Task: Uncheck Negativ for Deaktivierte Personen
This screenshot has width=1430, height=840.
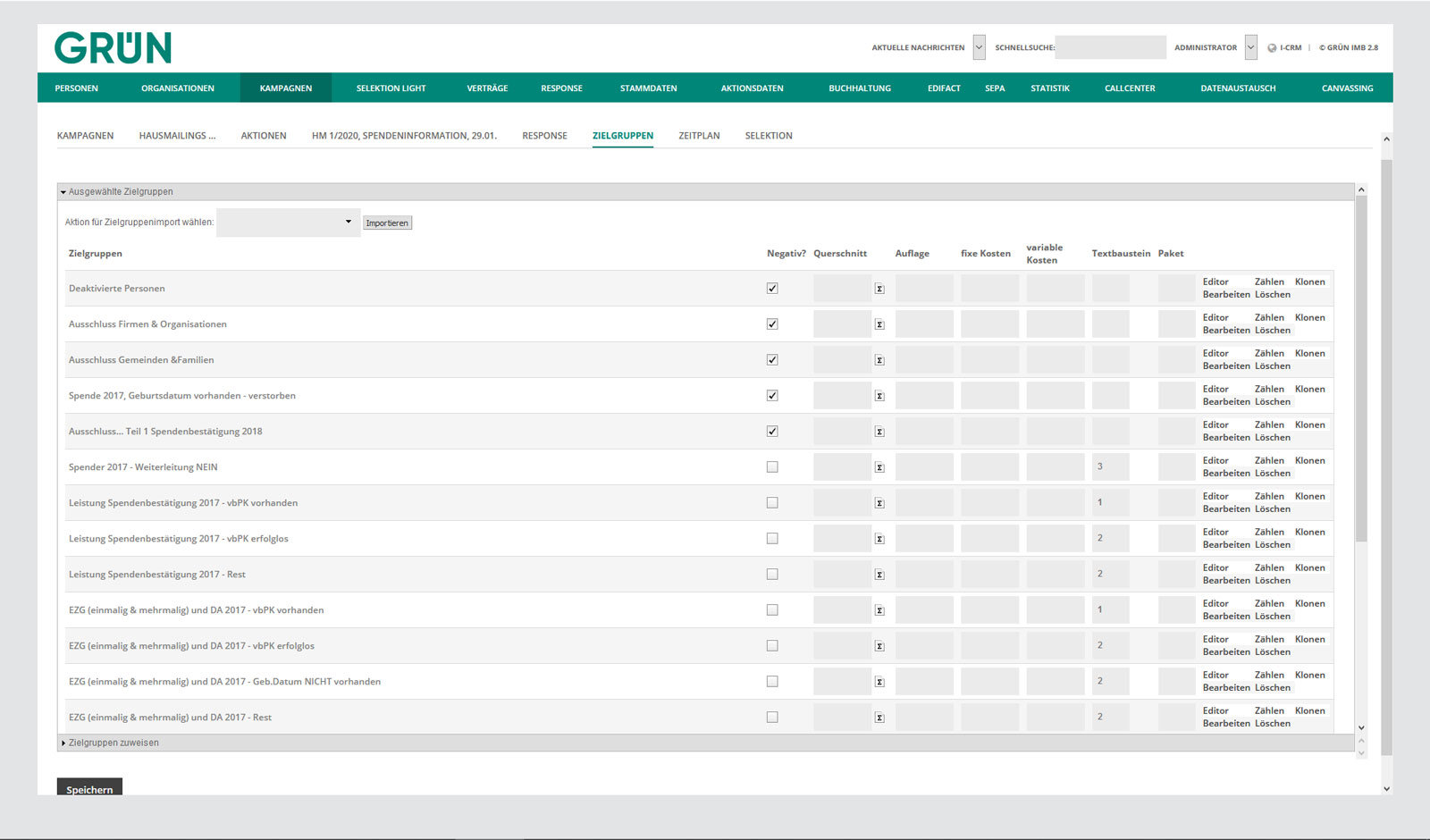Action: (x=772, y=289)
